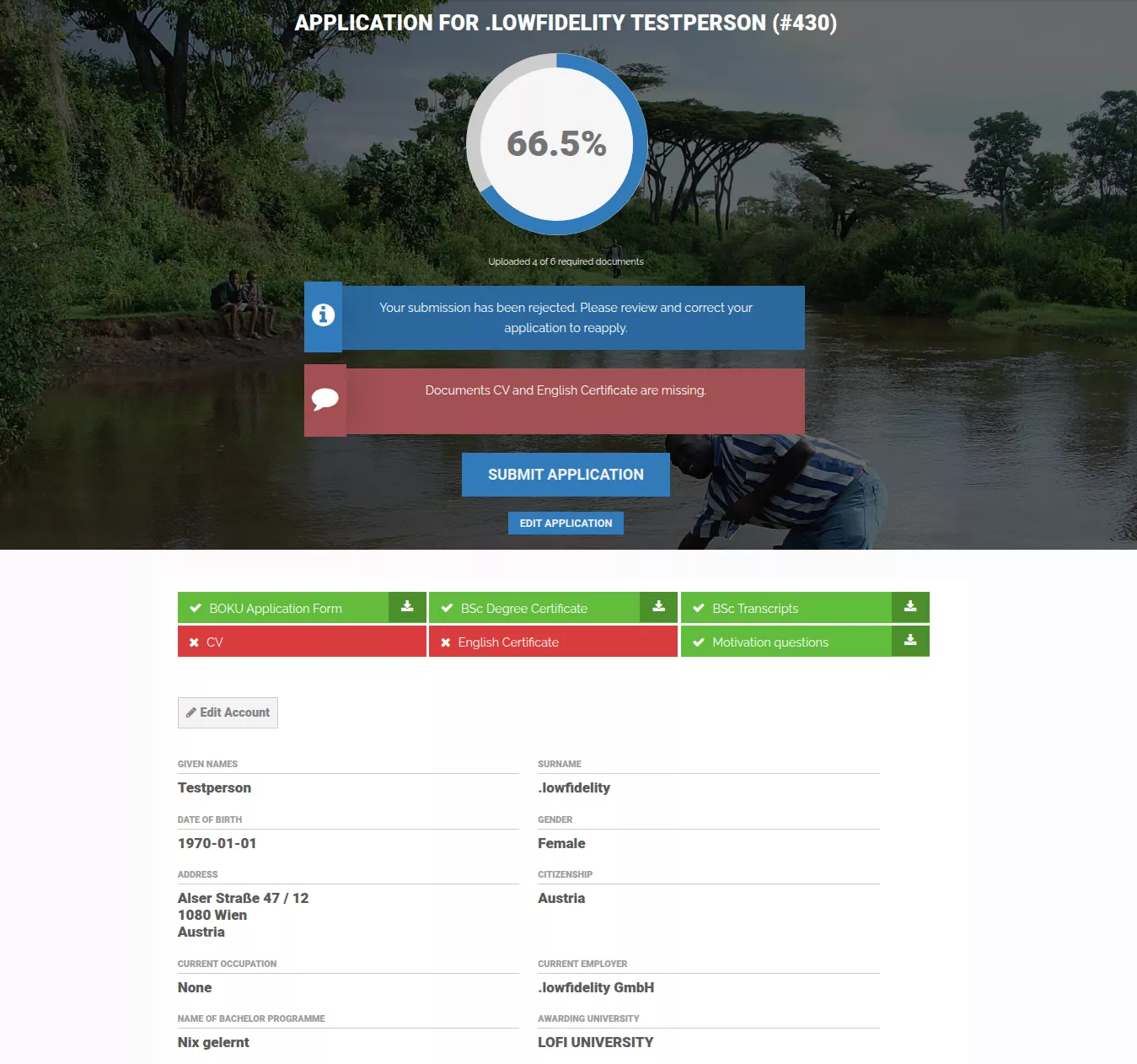Select the BSc Transcripts tile
This screenshot has height=1064, width=1137.
(784, 607)
